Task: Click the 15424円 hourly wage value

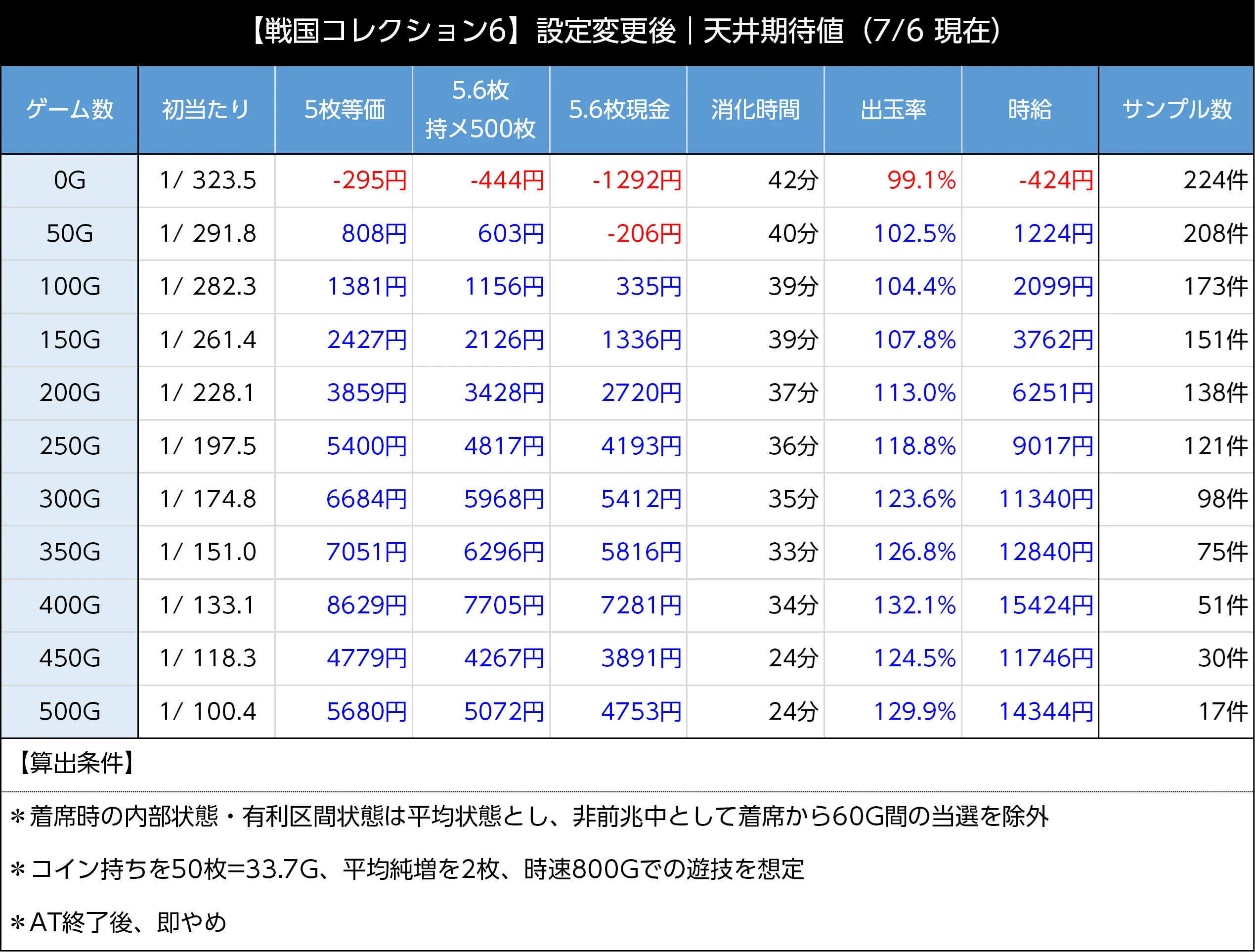Action: [x=1045, y=606]
